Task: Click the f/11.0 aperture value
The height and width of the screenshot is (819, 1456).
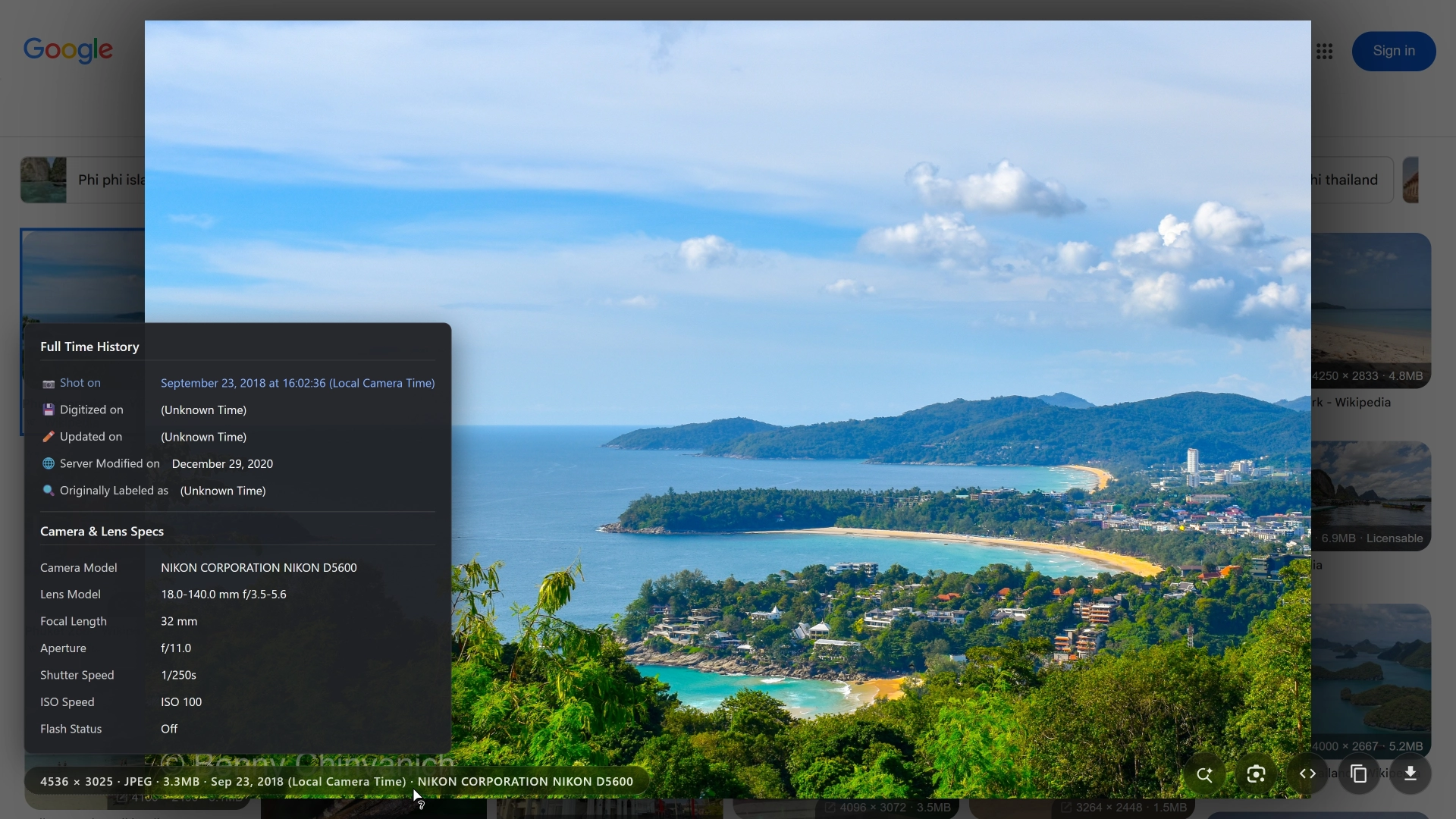Action: point(176,648)
